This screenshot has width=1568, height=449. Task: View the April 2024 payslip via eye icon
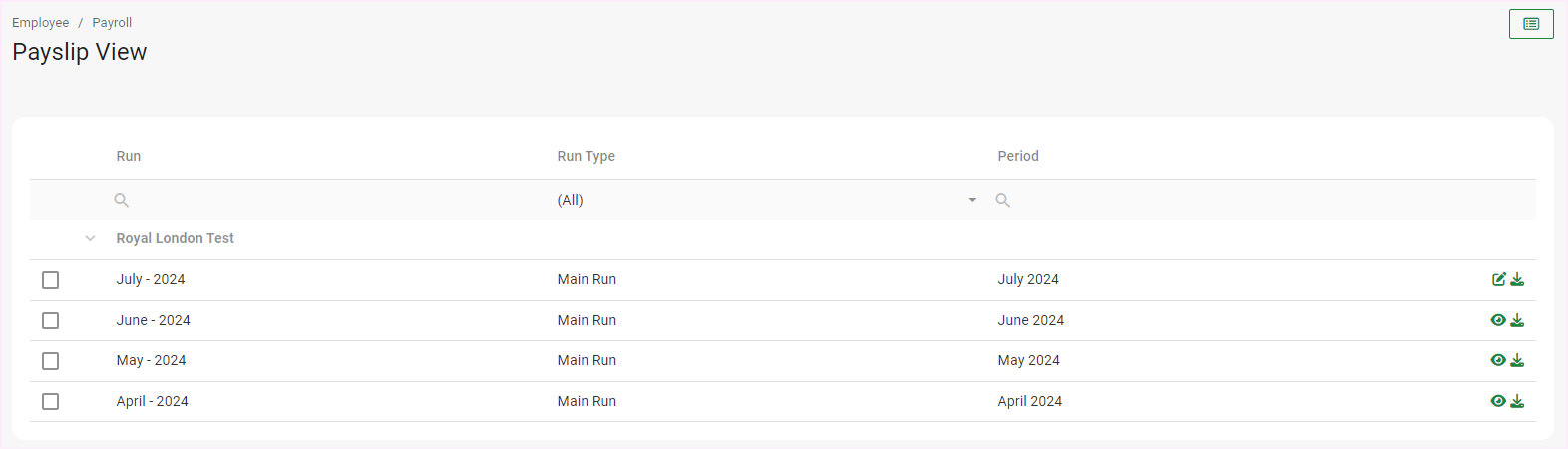coord(1498,401)
